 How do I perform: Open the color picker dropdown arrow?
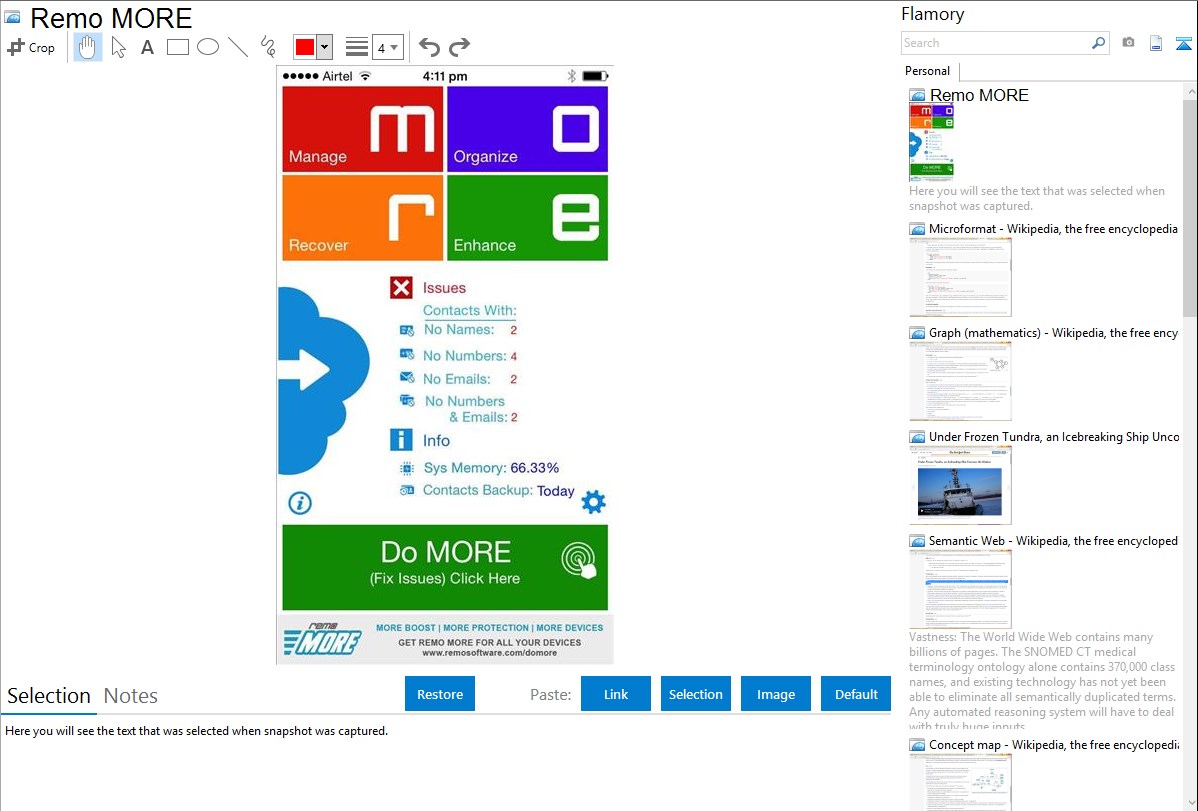pyautogui.click(x=324, y=47)
